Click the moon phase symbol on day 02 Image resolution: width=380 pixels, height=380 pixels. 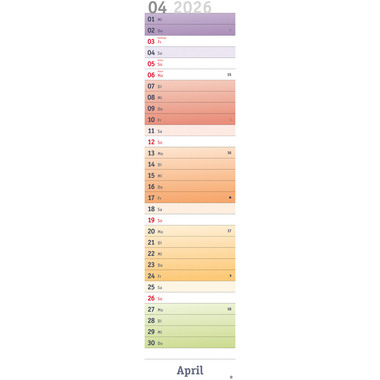(230, 30)
